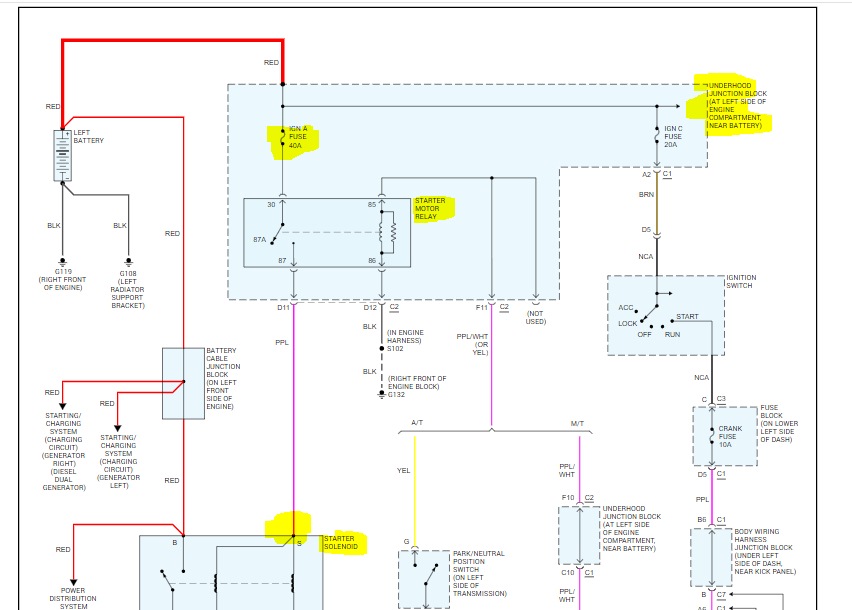The height and width of the screenshot is (610, 852).
Task: Click the 'RUN' ignition switch position
Action: (x=672, y=335)
